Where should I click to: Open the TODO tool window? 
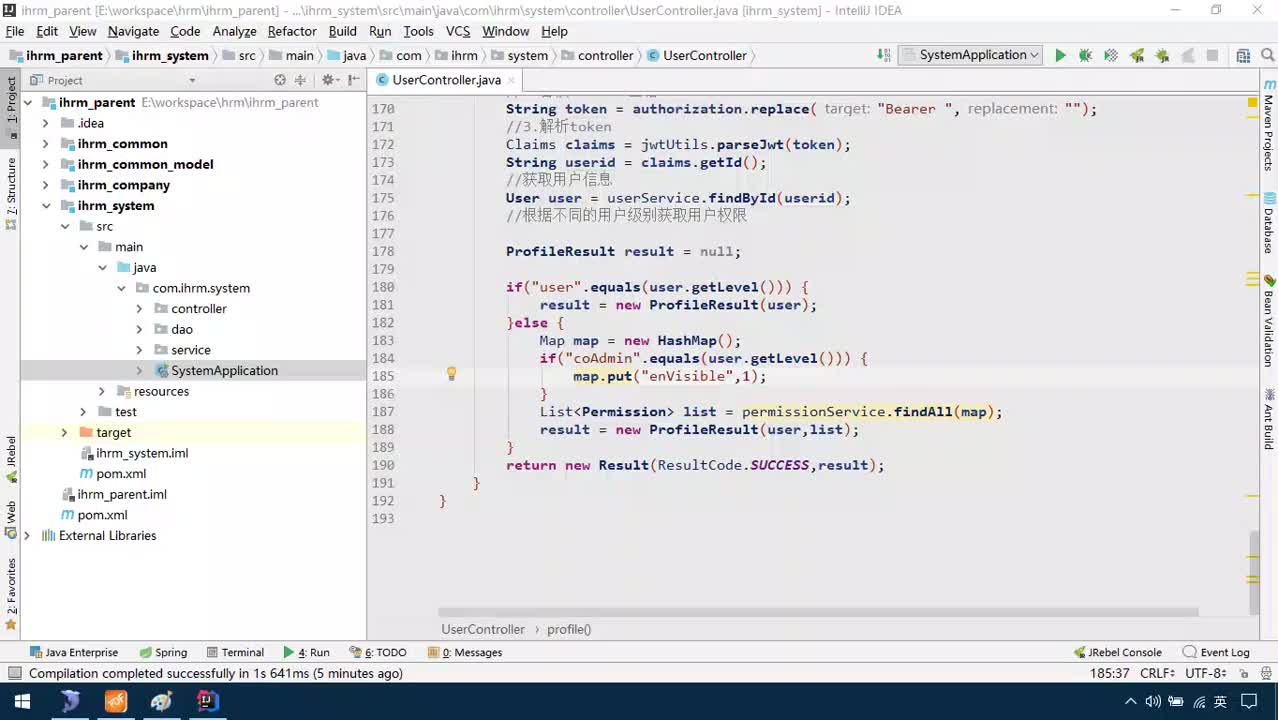pos(378,653)
